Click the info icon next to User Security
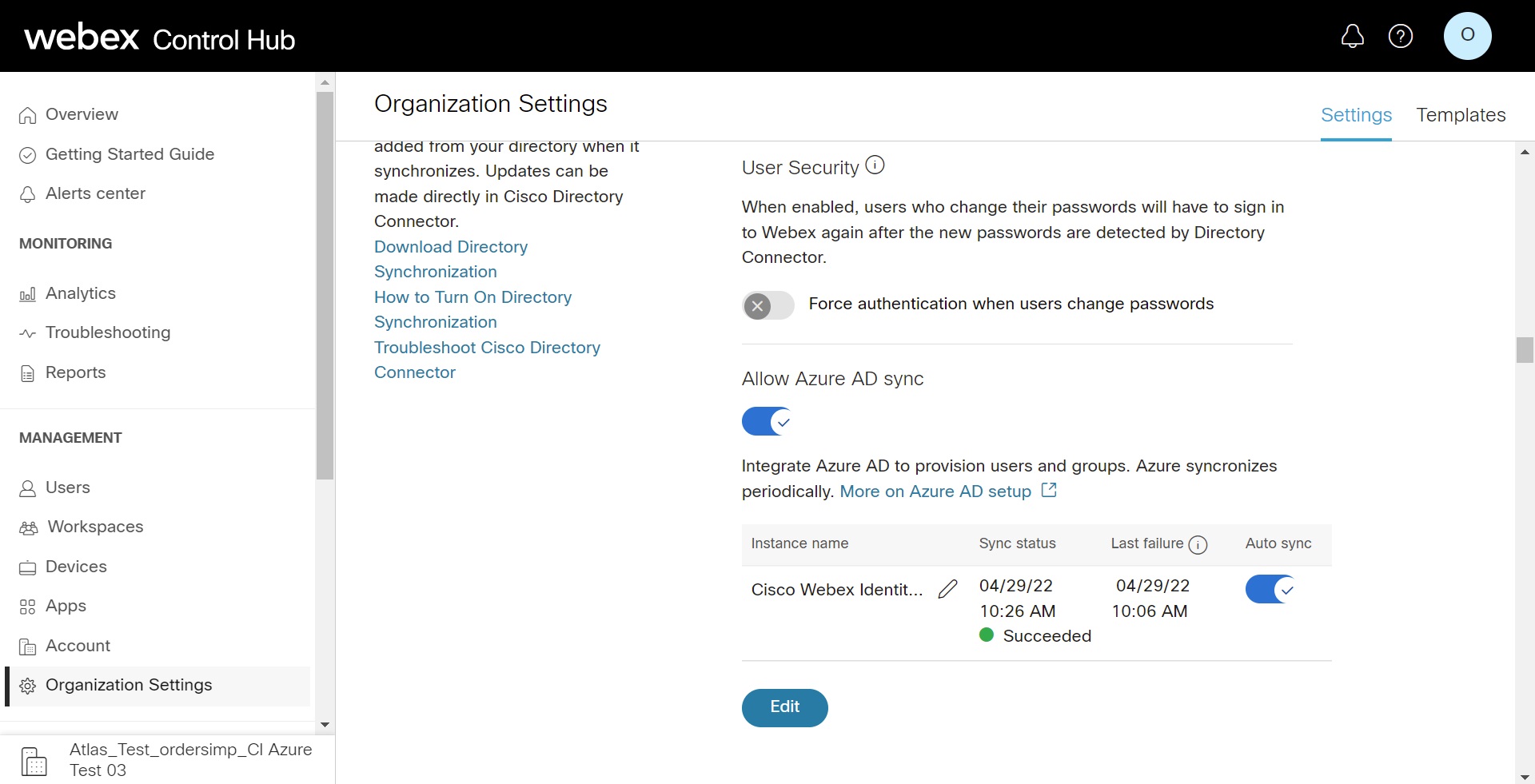1535x784 pixels. click(875, 165)
